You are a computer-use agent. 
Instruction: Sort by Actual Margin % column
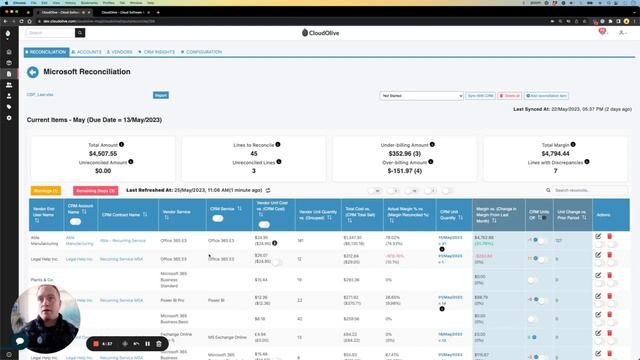point(391,220)
